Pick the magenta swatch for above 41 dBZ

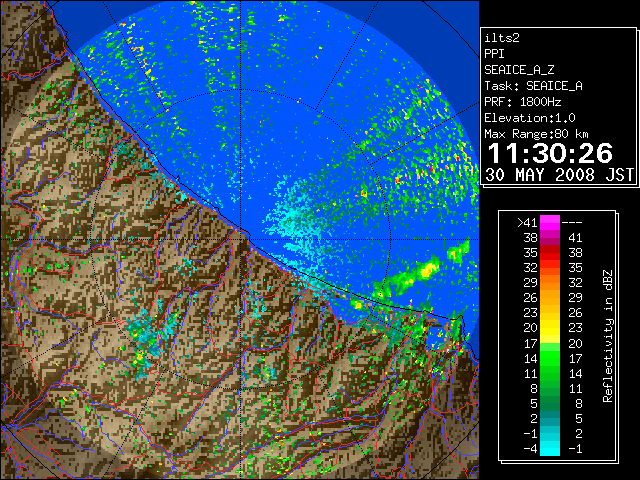tap(550, 223)
